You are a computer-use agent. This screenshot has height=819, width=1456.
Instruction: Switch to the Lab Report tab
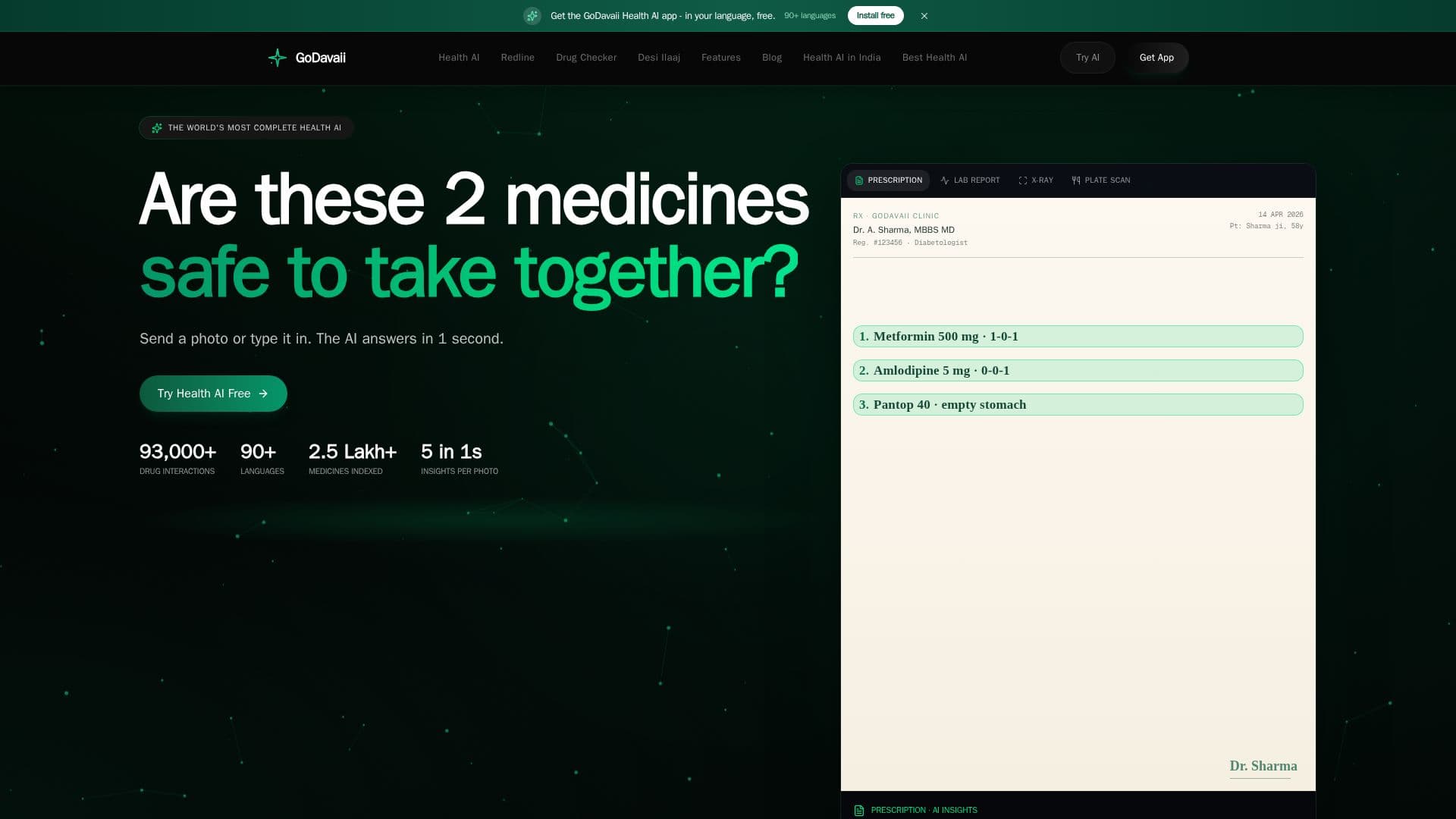click(x=970, y=180)
